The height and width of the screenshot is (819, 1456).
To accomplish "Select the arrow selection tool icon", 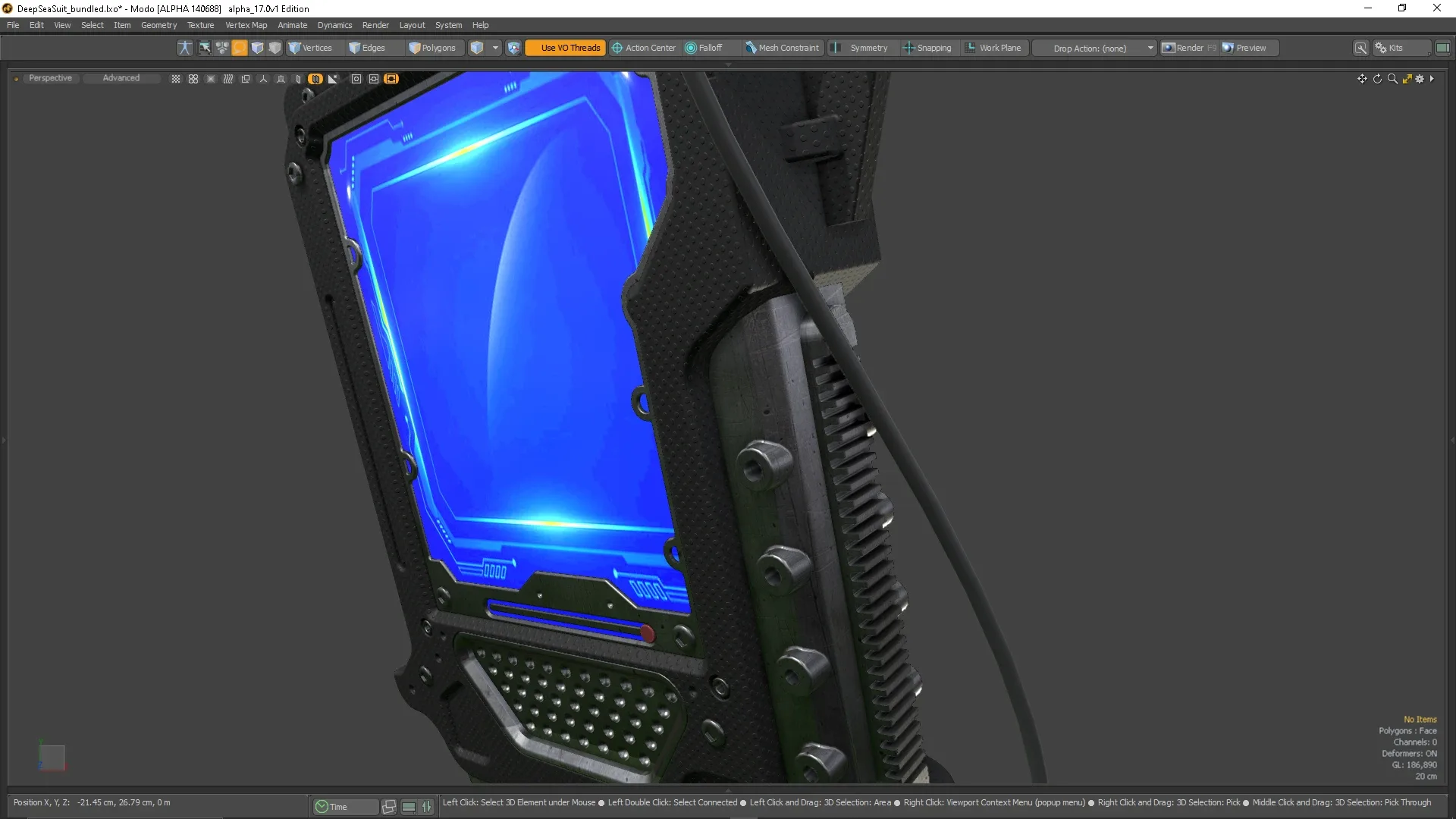I will (x=204, y=48).
